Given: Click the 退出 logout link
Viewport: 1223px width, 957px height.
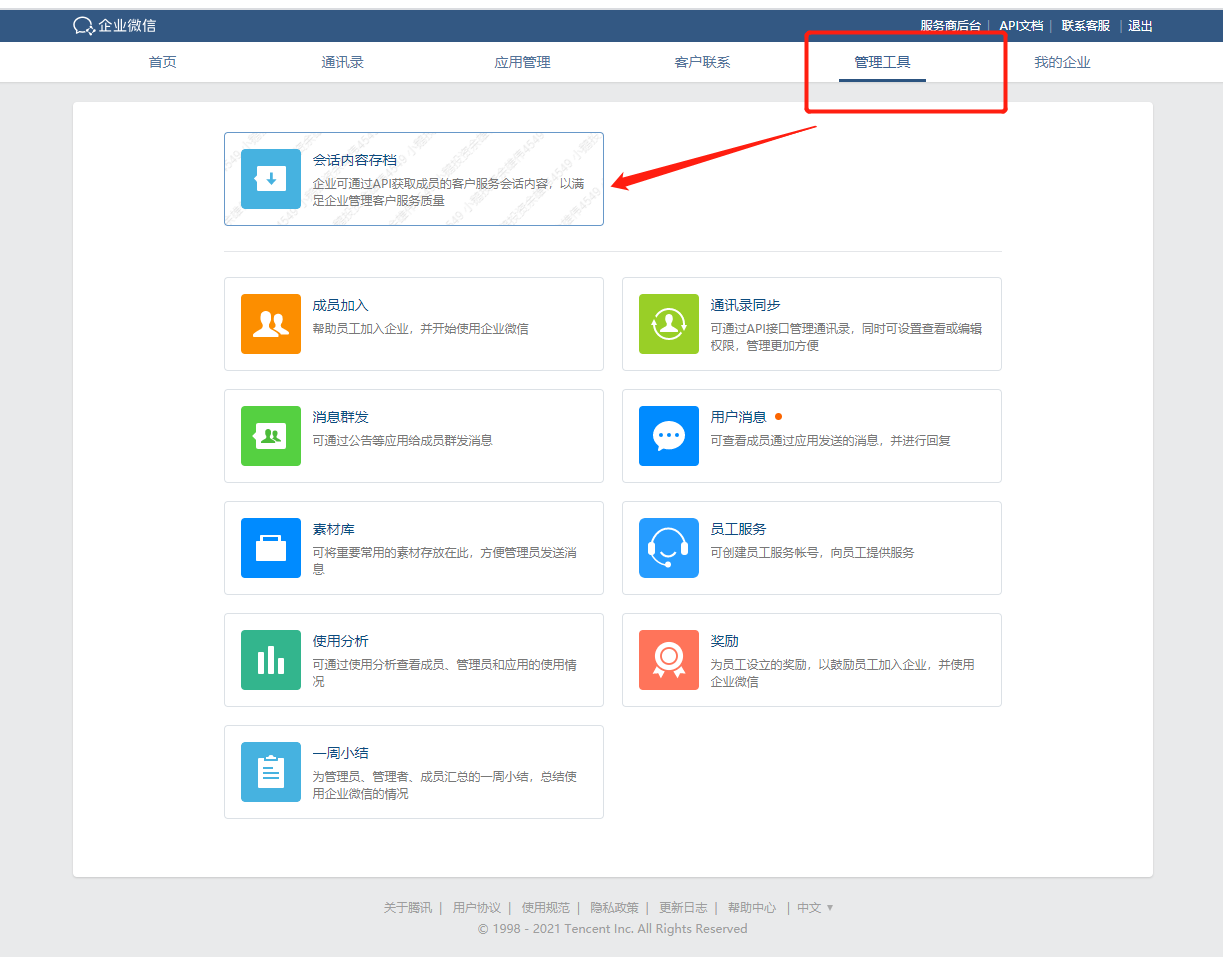Looking at the screenshot, I should [x=1140, y=26].
